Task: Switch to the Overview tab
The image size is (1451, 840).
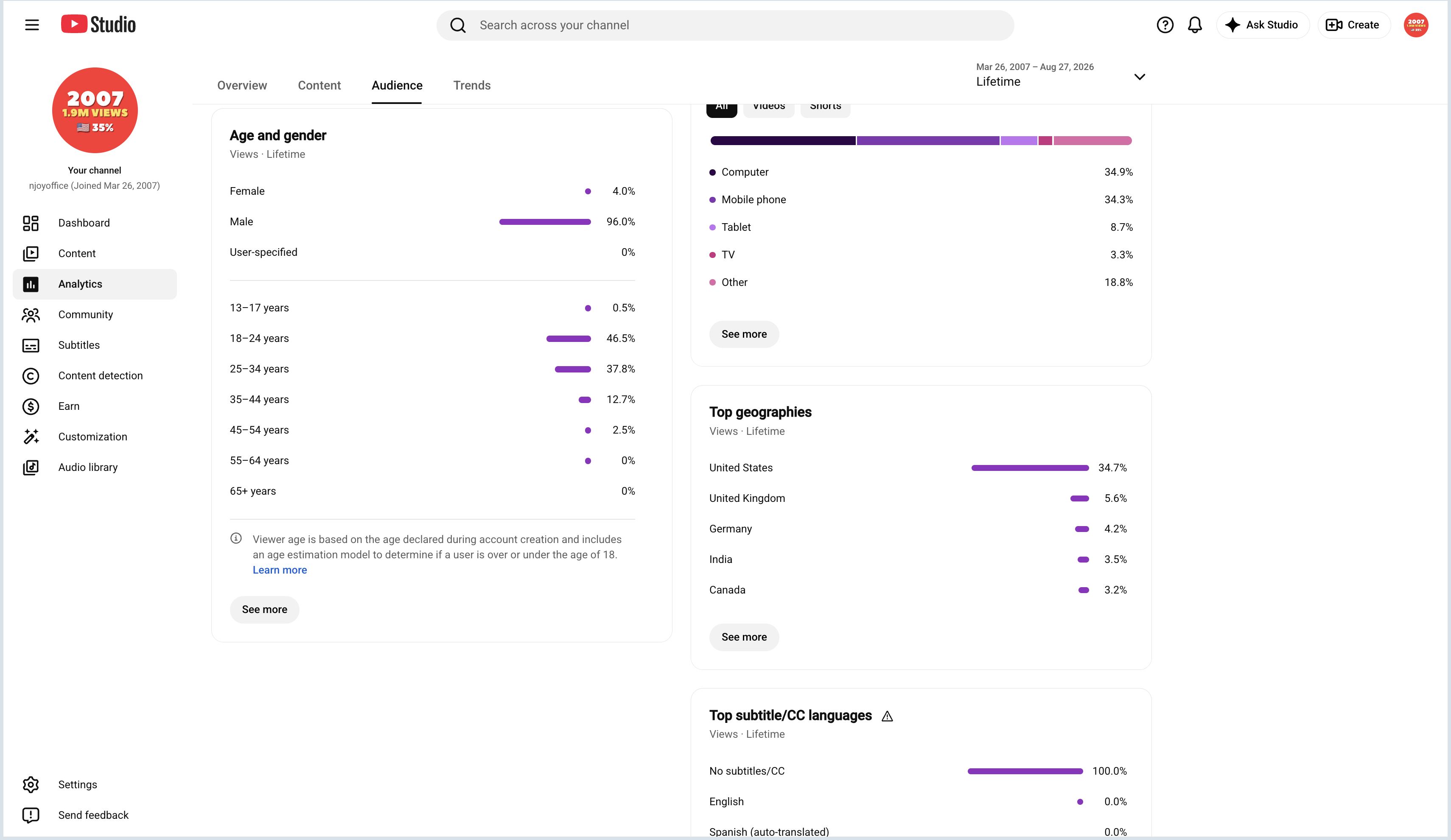Action: click(242, 85)
